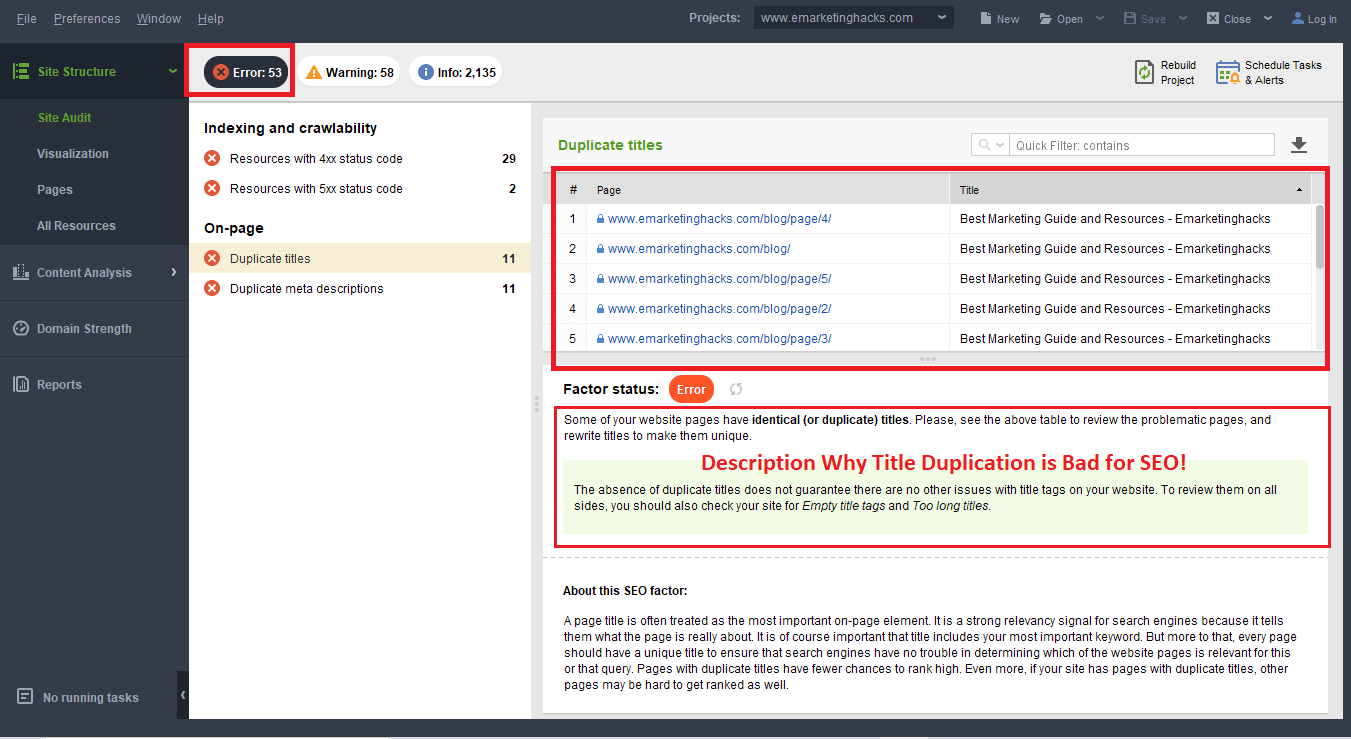
Task: Click the No running tasks icon
Action: pyautogui.click(x=25, y=697)
